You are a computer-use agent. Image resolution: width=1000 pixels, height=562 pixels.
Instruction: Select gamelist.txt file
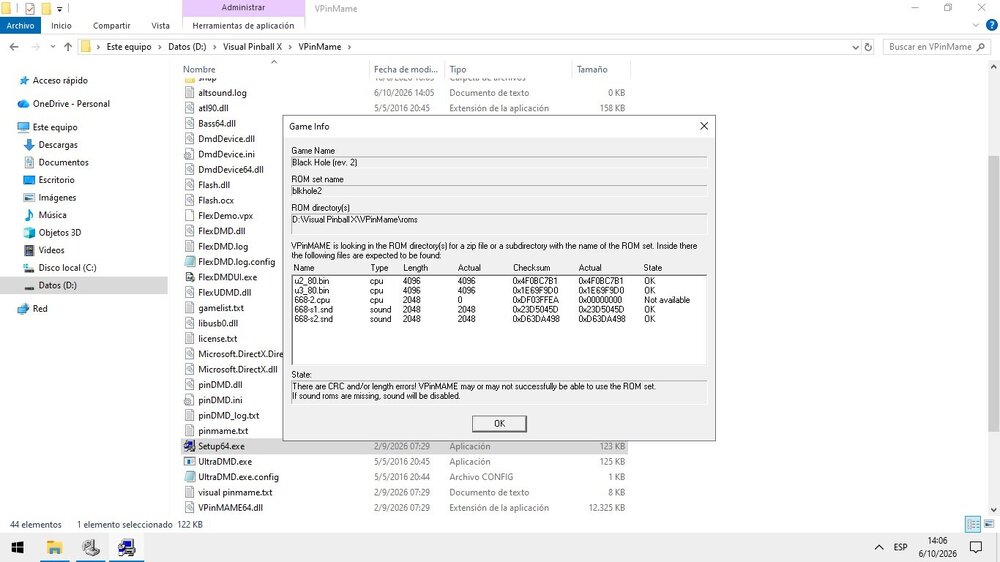click(x=221, y=307)
